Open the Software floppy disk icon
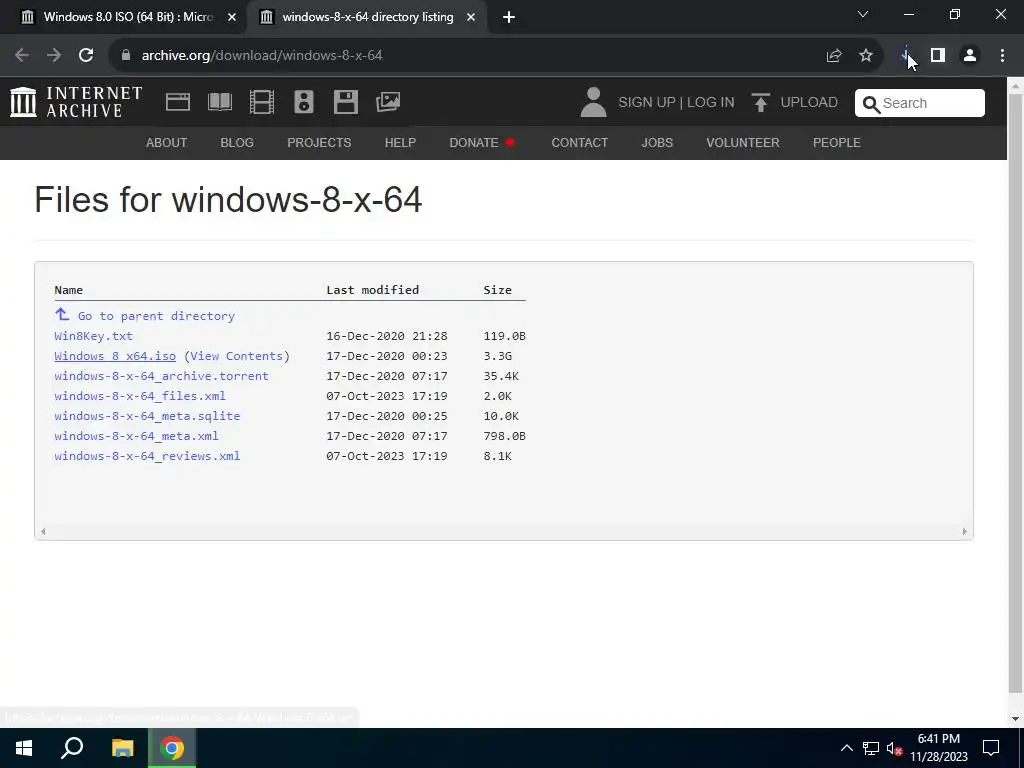Viewport: 1024px width, 768px height. pyautogui.click(x=345, y=103)
